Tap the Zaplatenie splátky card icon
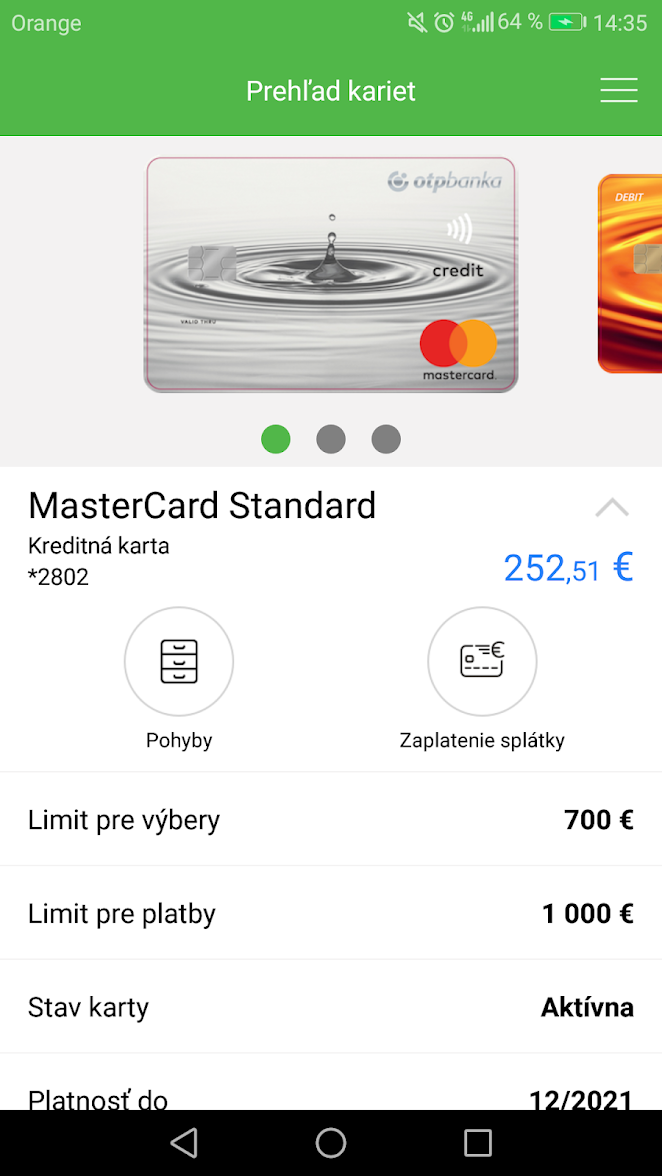662x1176 pixels. [x=482, y=662]
